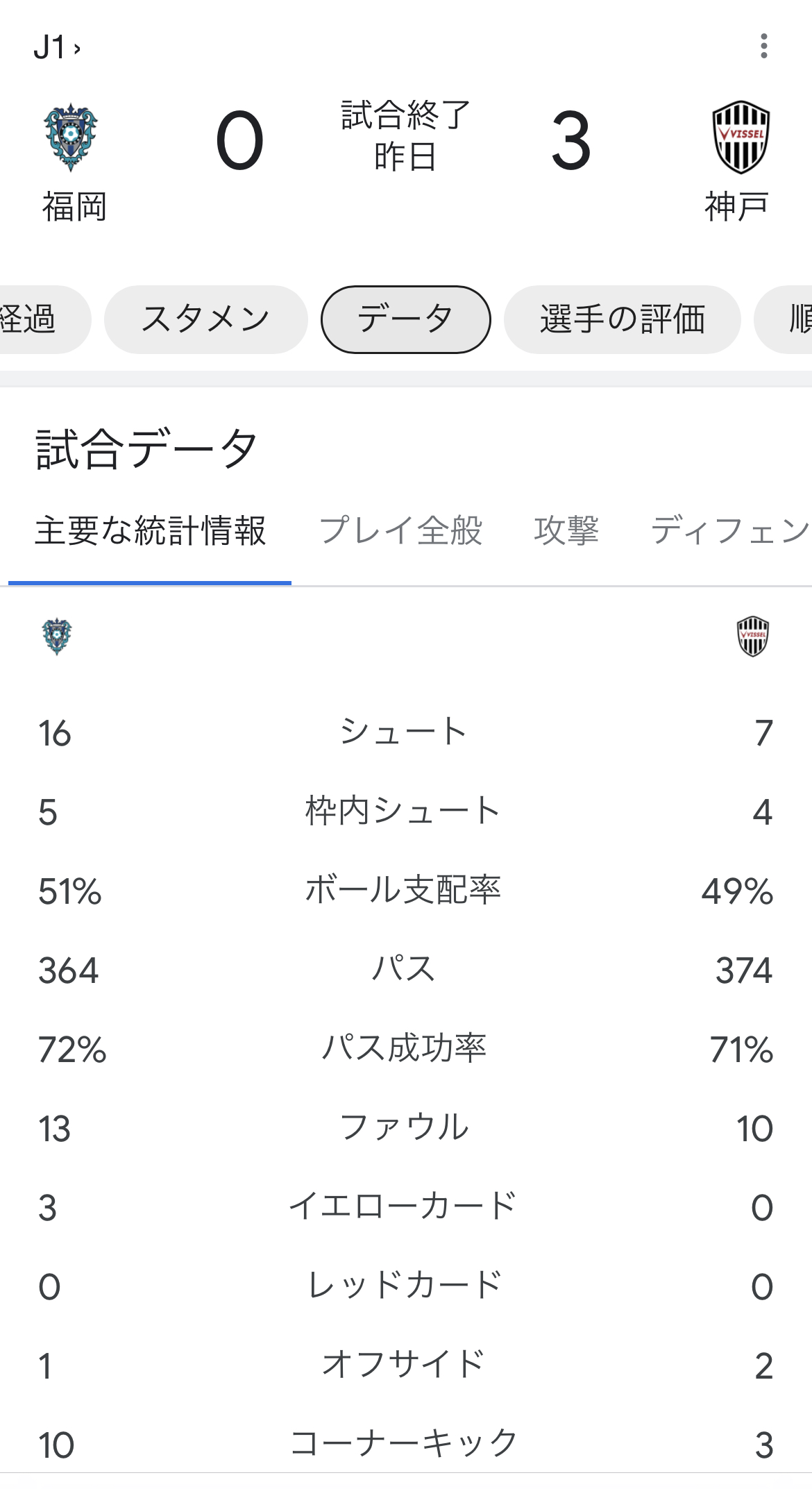Open the 選手の評価 chip

622,319
